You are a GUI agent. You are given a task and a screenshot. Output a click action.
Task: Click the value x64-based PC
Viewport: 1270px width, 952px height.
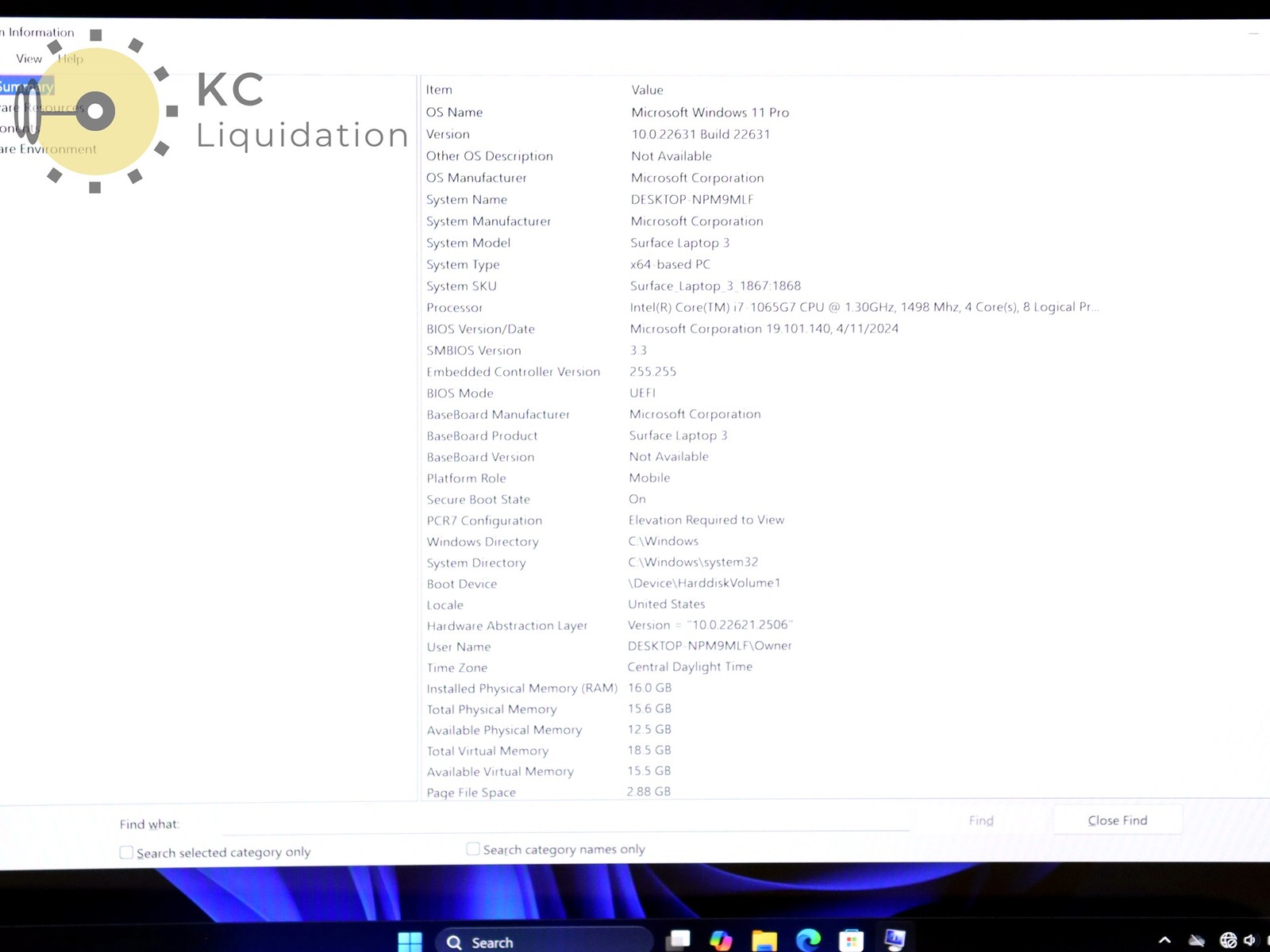(x=671, y=264)
